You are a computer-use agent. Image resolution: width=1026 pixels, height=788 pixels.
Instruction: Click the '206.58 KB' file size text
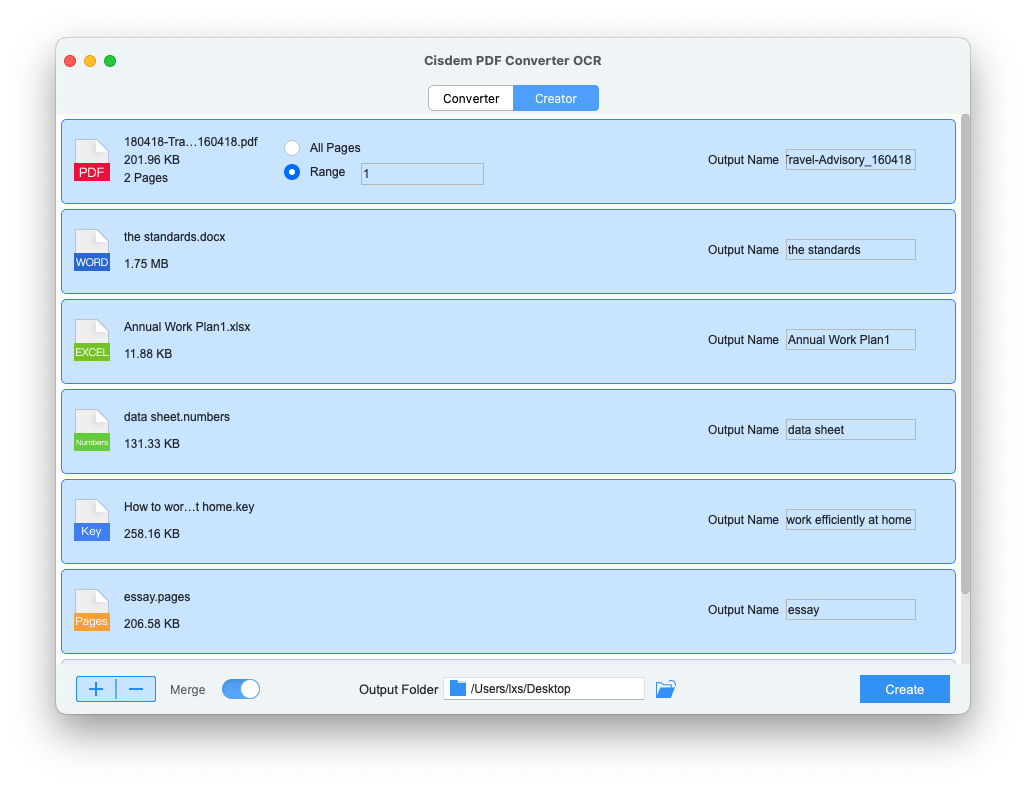[151, 624]
